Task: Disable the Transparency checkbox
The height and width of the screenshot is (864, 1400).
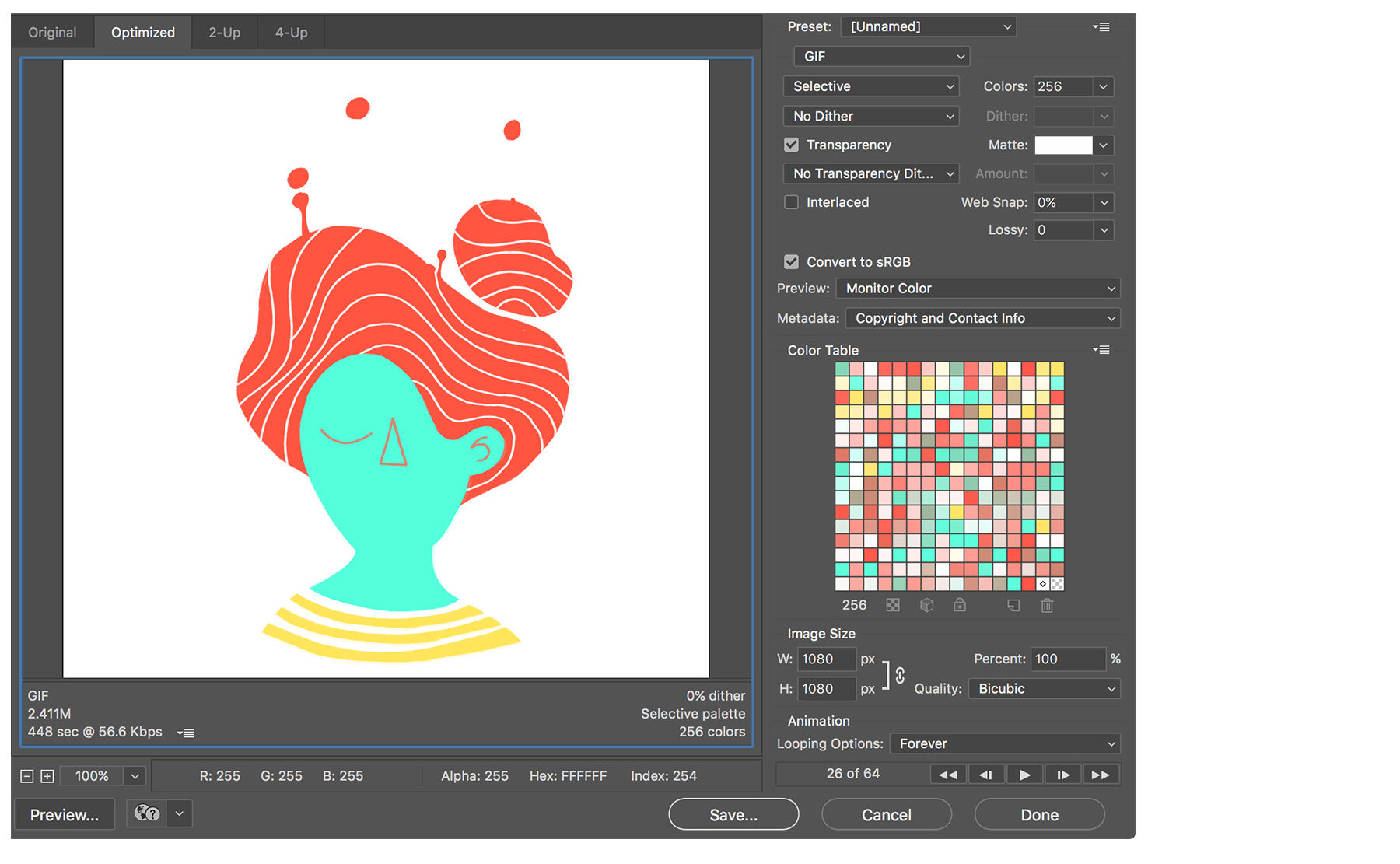Action: (791, 145)
